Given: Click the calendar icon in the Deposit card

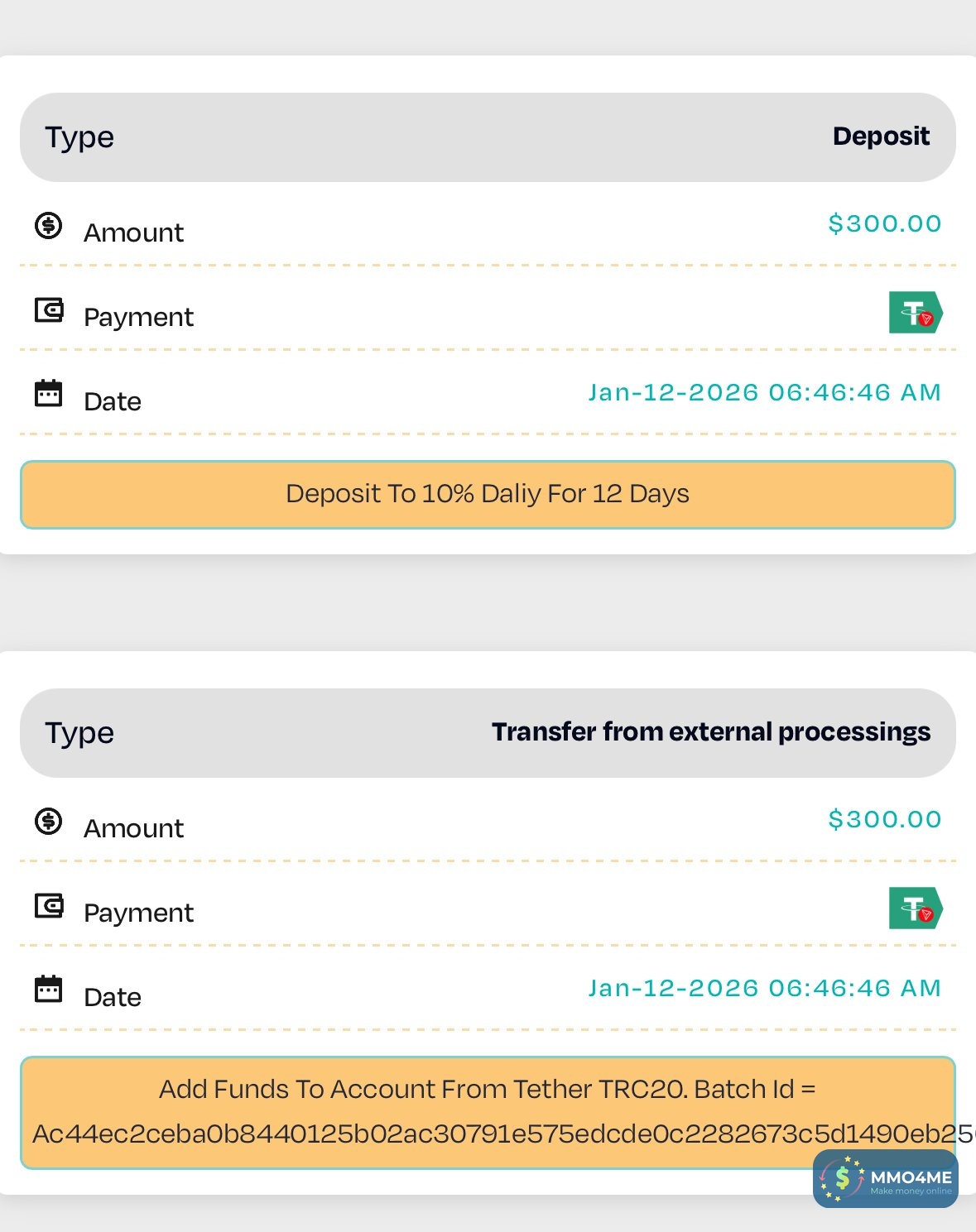Looking at the screenshot, I should coord(49,393).
